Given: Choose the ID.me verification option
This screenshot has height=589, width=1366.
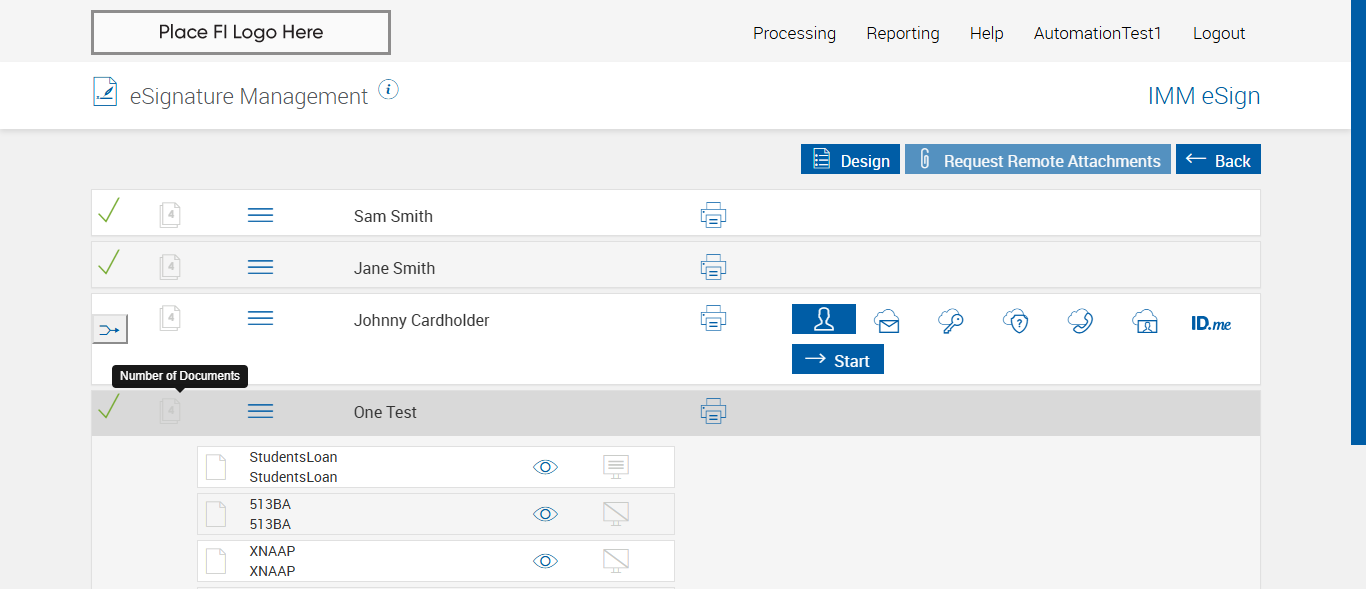Looking at the screenshot, I should (1211, 323).
